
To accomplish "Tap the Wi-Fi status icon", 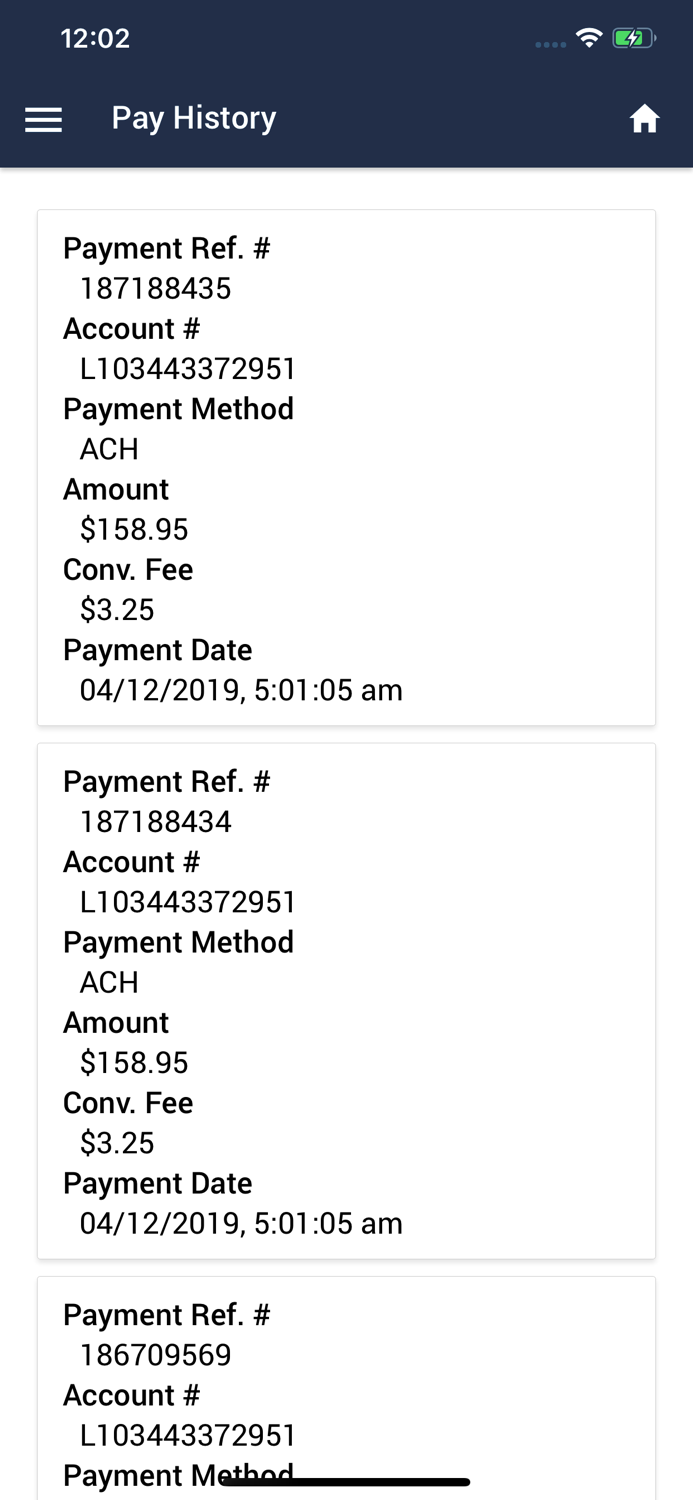I will tap(589, 39).
